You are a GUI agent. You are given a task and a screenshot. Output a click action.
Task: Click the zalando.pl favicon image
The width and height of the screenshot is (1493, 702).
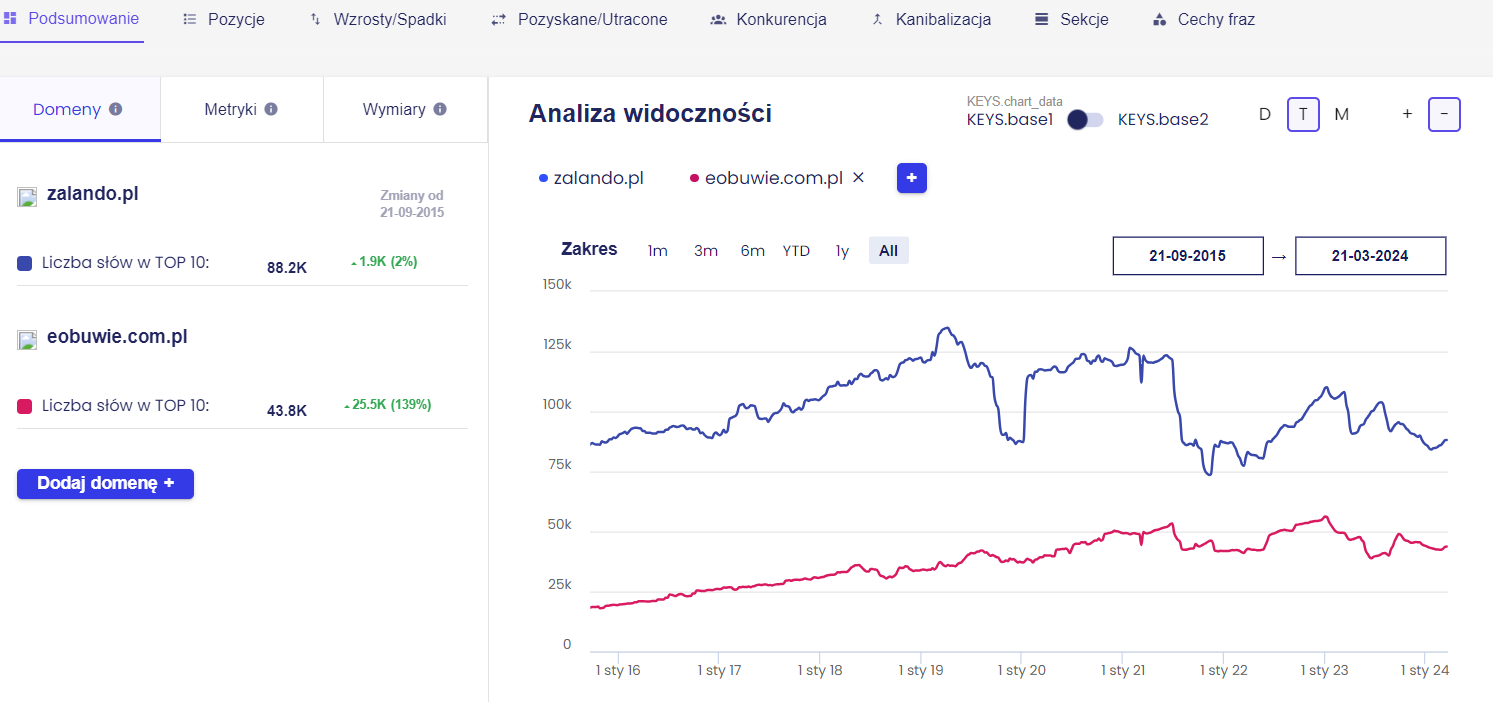click(27, 196)
